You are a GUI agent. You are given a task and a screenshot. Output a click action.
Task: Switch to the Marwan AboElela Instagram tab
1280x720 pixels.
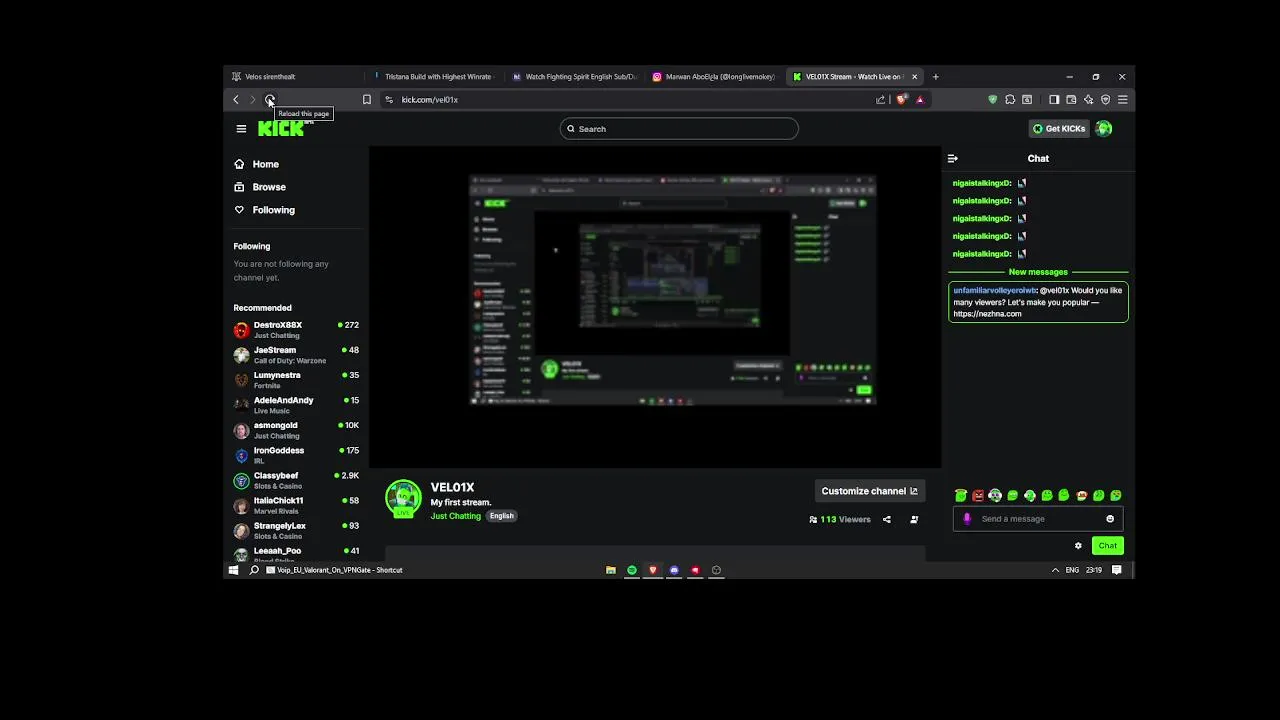[714, 76]
